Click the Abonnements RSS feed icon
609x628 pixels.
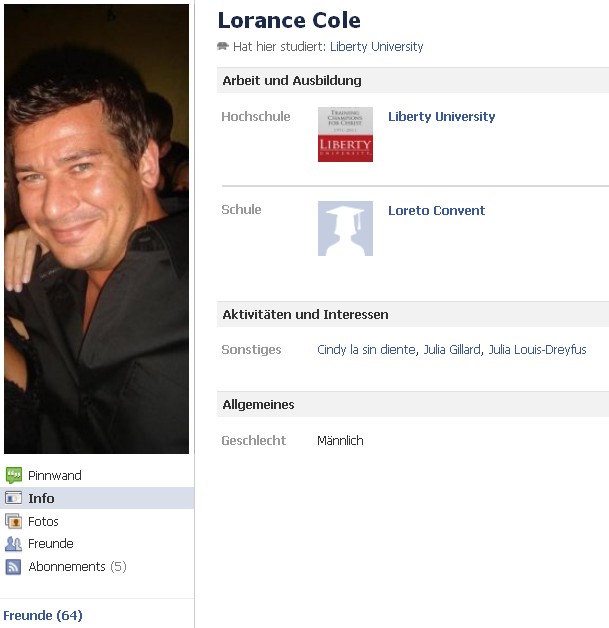[13, 567]
